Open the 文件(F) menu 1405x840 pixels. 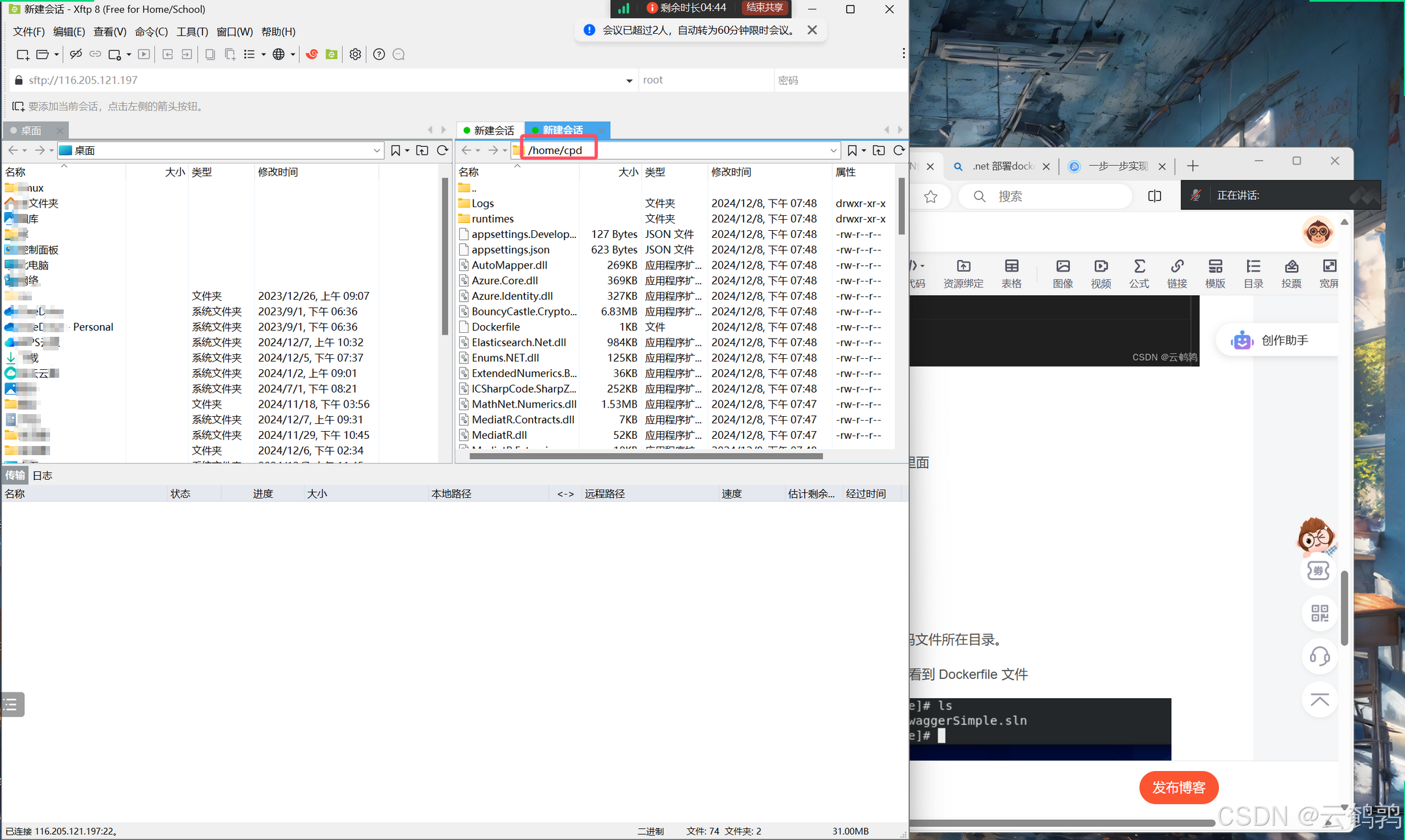pos(29,32)
